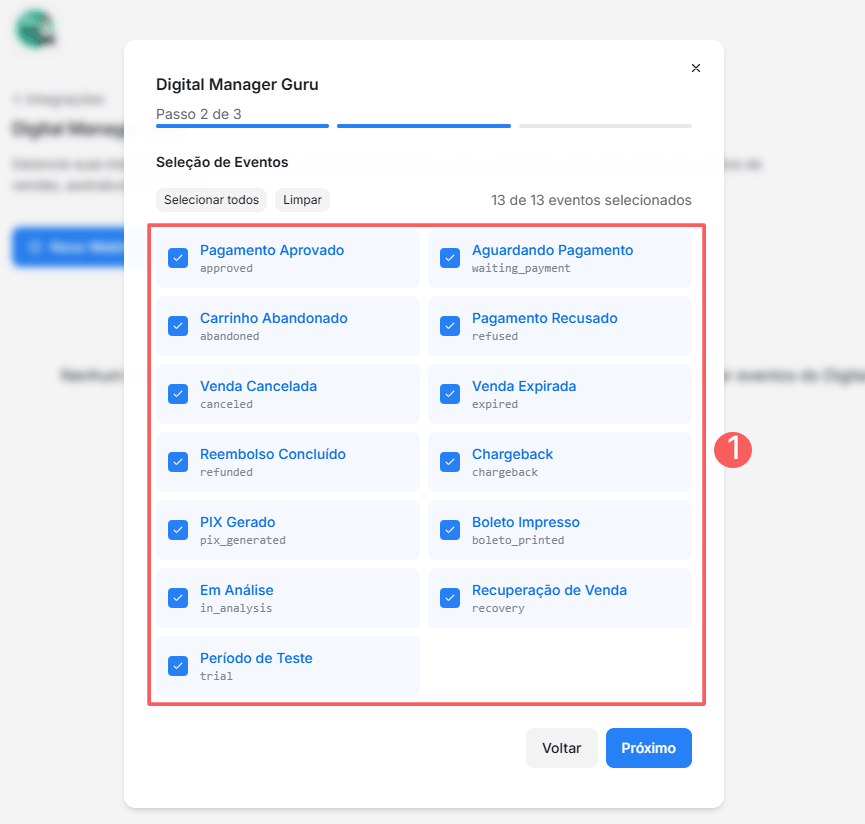Uncheck the Boleto Impresso checkbox
The width and height of the screenshot is (865, 824).
pyautogui.click(x=450, y=530)
